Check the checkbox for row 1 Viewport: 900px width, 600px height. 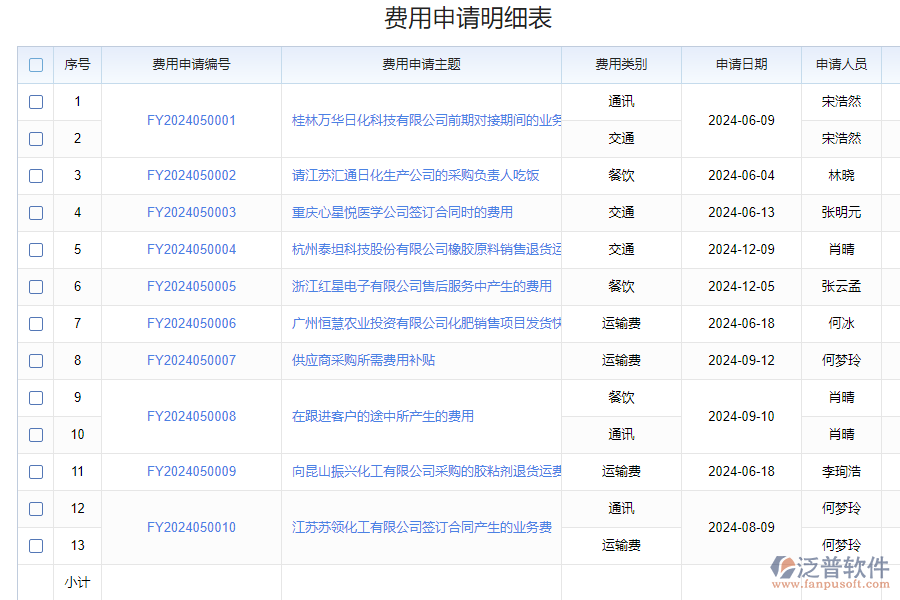pyautogui.click(x=36, y=102)
